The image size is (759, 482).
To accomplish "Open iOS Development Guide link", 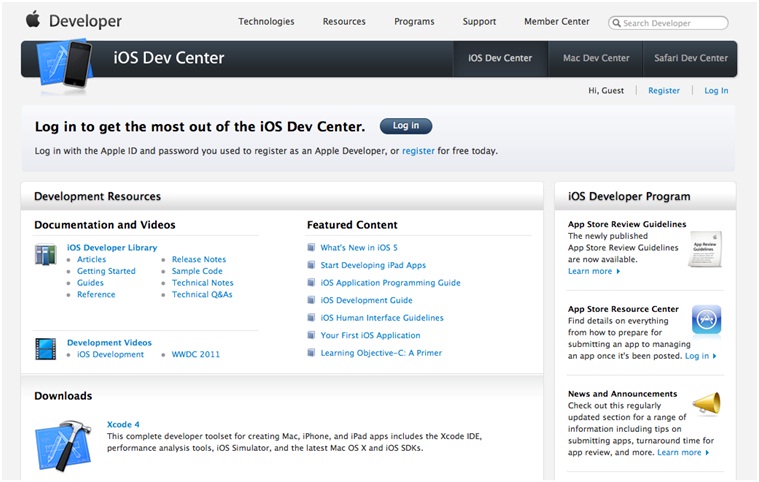I will tap(366, 300).
